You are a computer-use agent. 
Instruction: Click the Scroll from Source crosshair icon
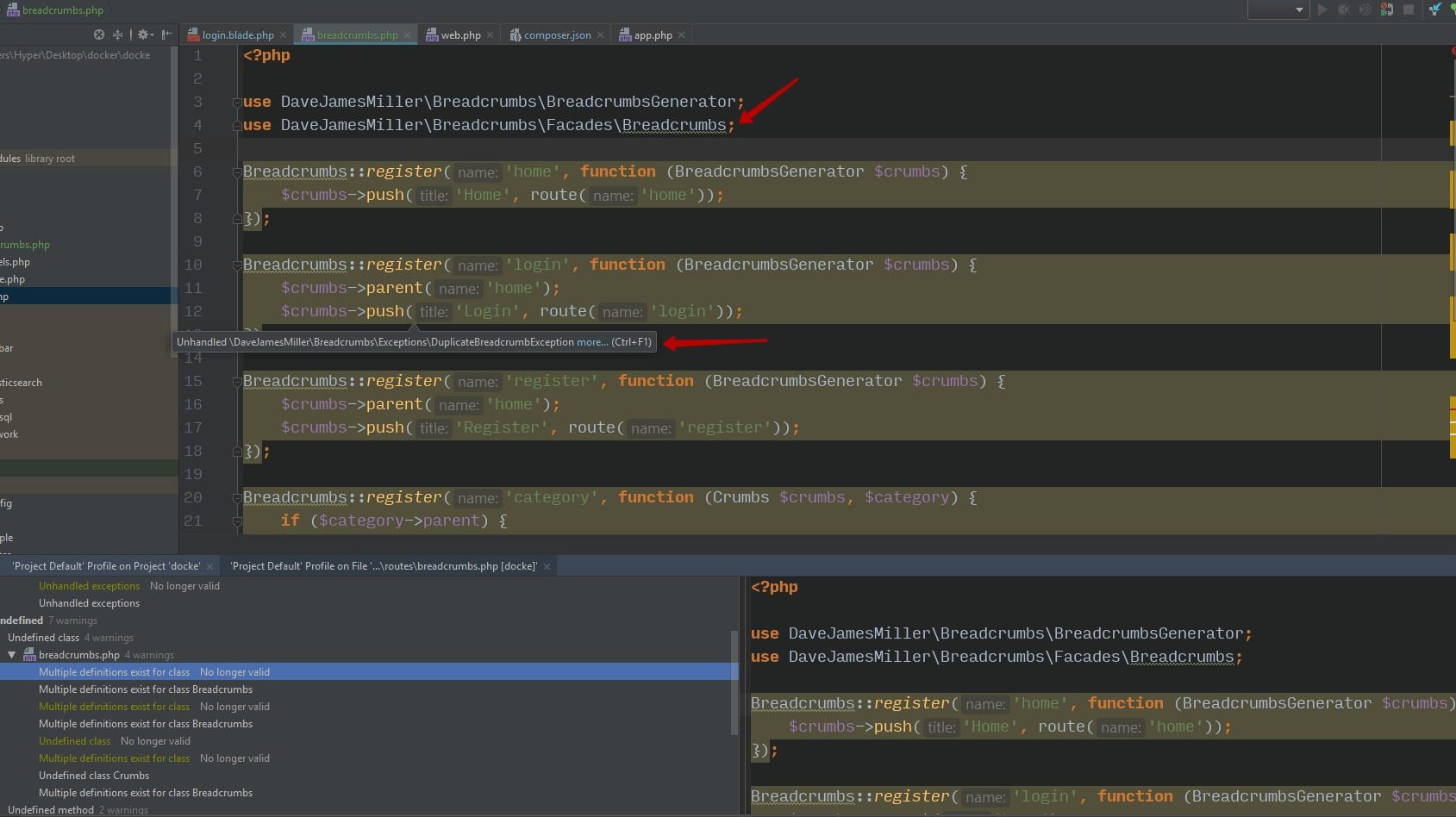99,34
